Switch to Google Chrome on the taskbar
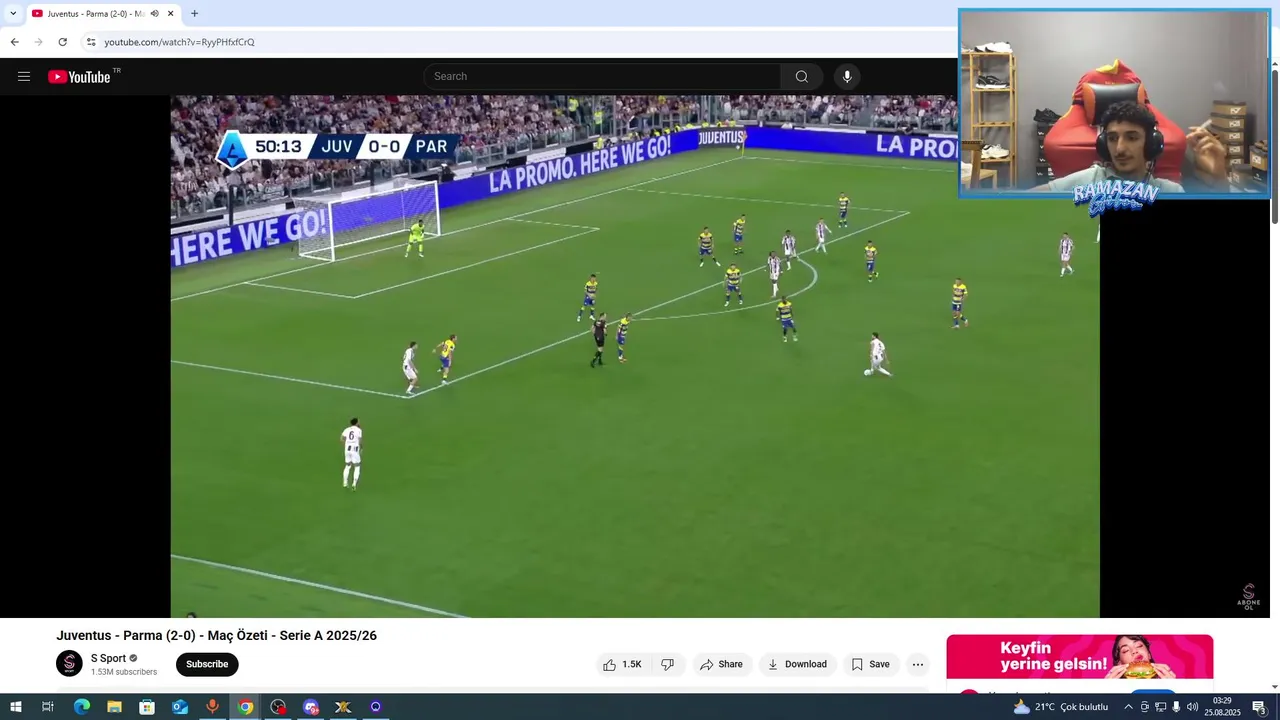 (x=245, y=707)
